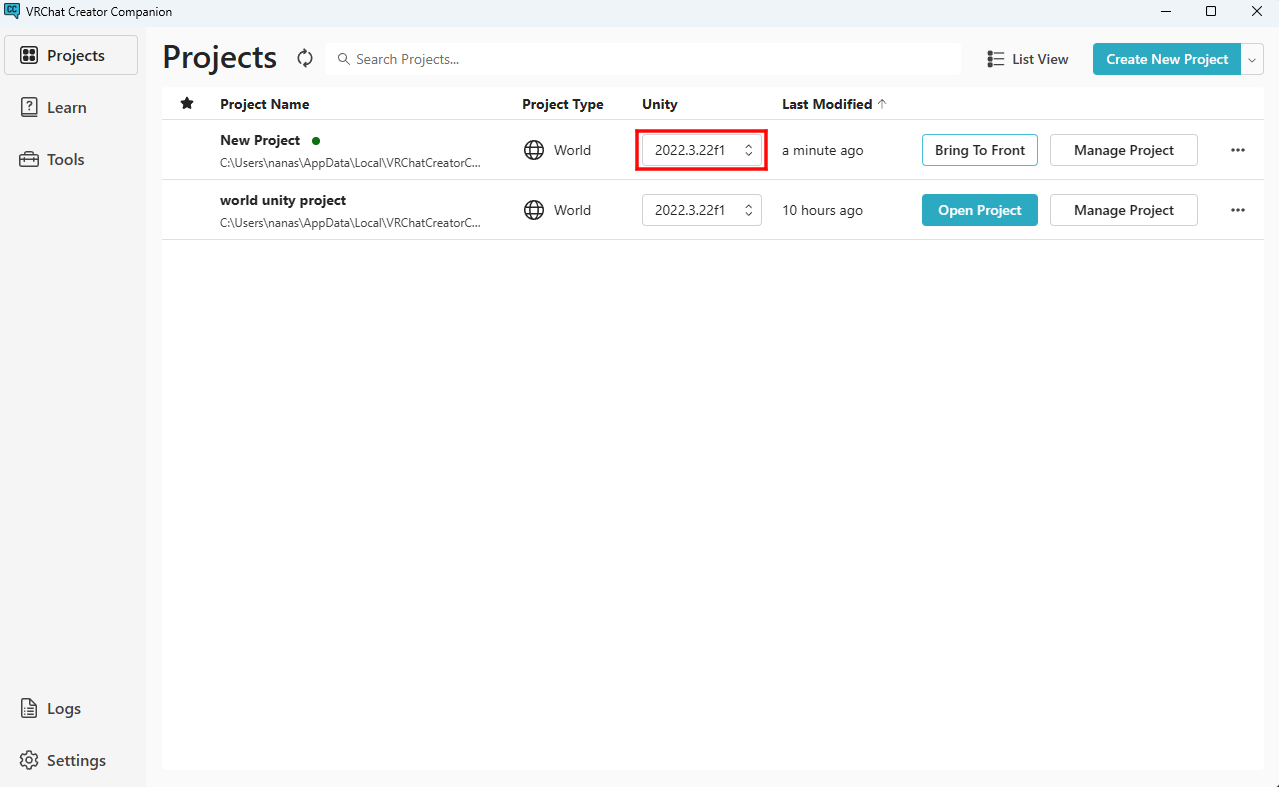Open Unity version dropdown for New Project
The height and width of the screenshot is (787, 1279).
[x=702, y=150]
